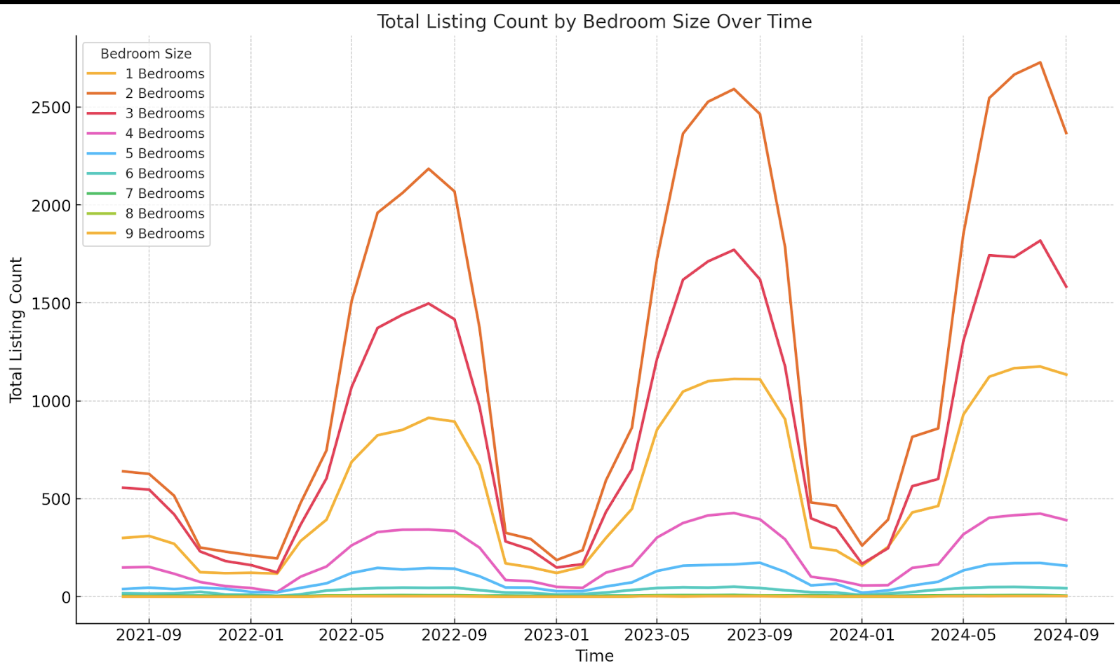
Task: Click the "Total Listing Count" y-axis label
Action: (17, 330)
